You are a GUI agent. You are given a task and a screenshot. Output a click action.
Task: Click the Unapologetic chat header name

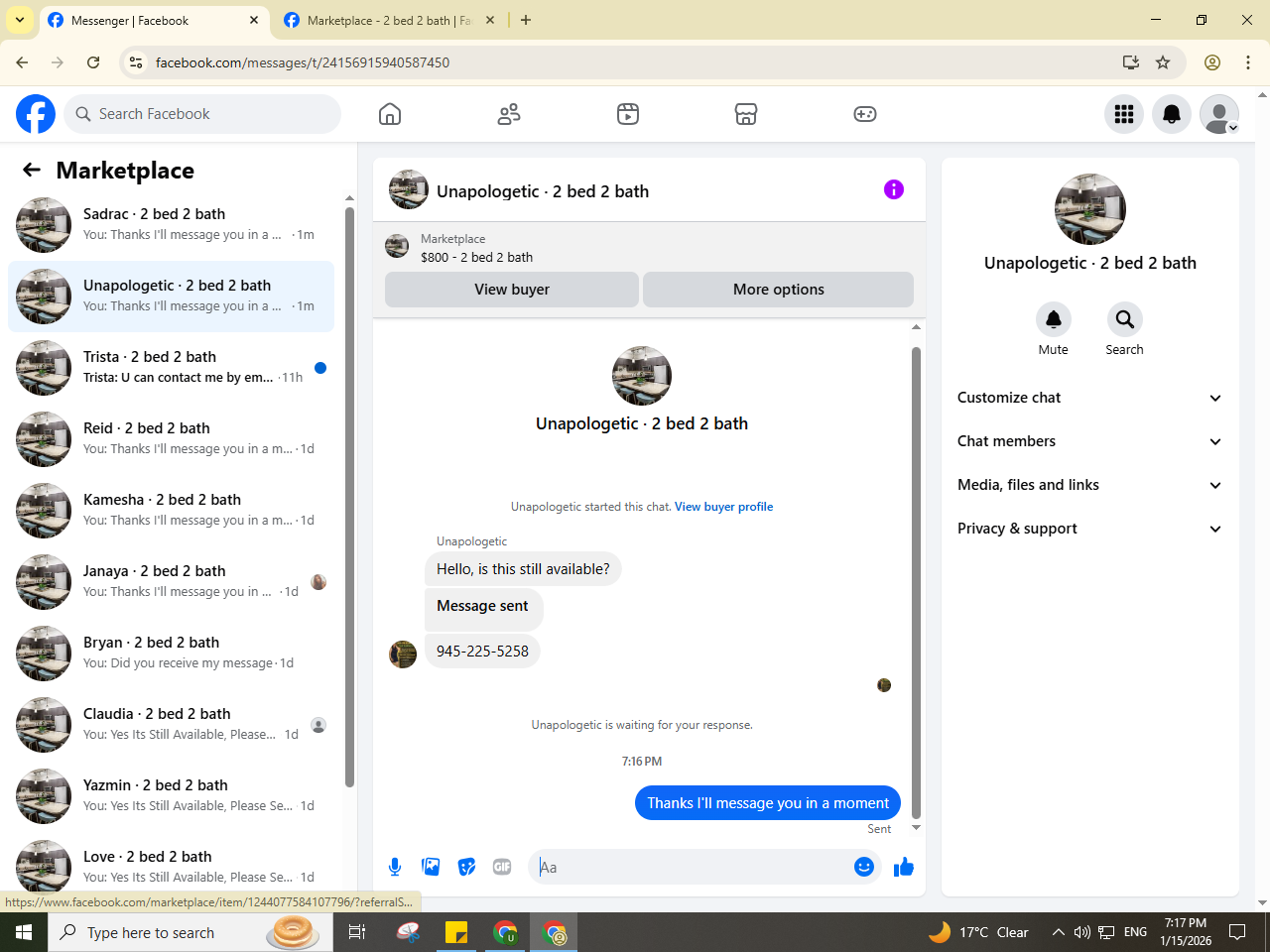point(543,191)
